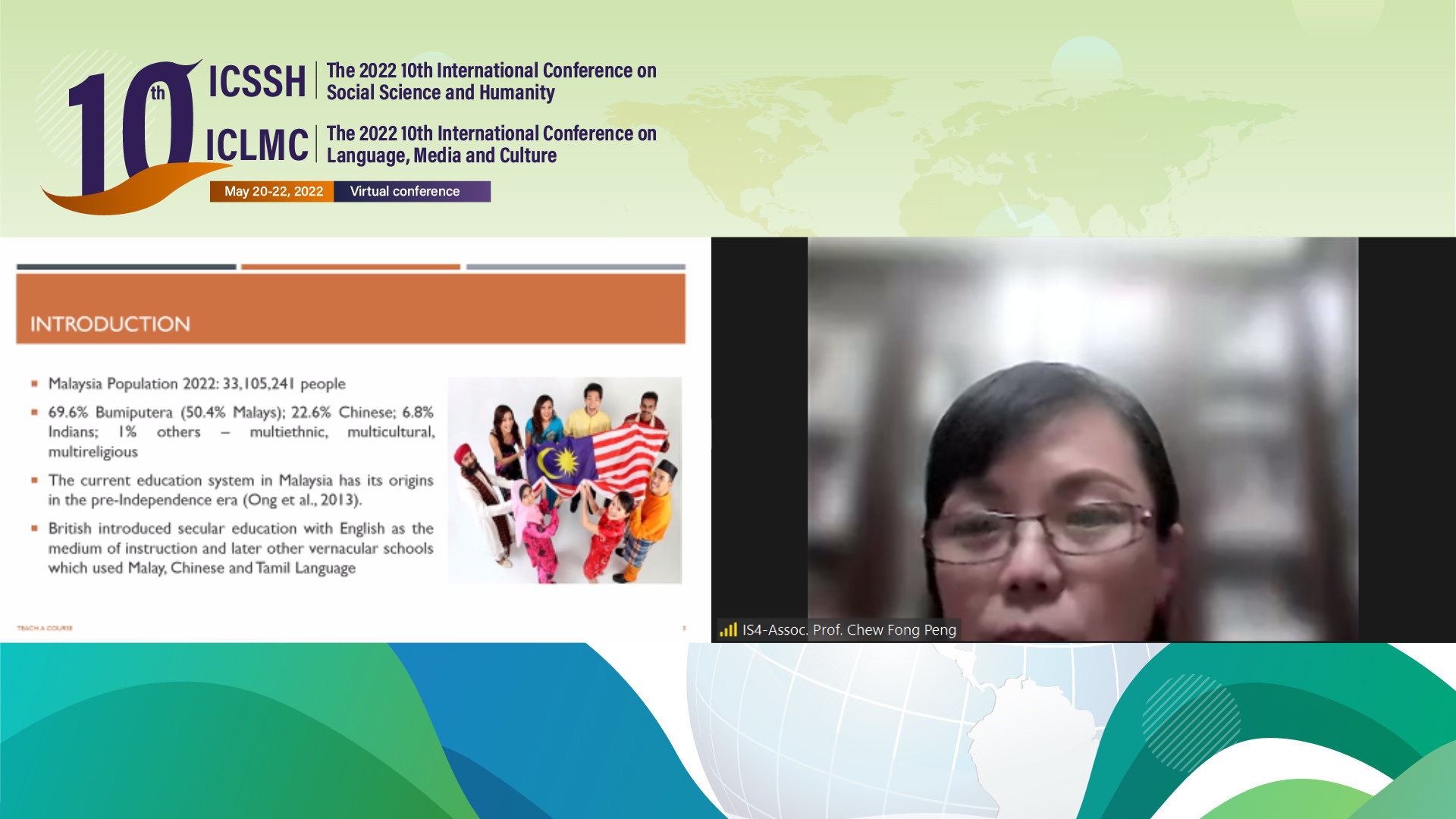Click the INTRODUCTION slide heading
This screenshot has height=819, width=1456.
point(110,324)
